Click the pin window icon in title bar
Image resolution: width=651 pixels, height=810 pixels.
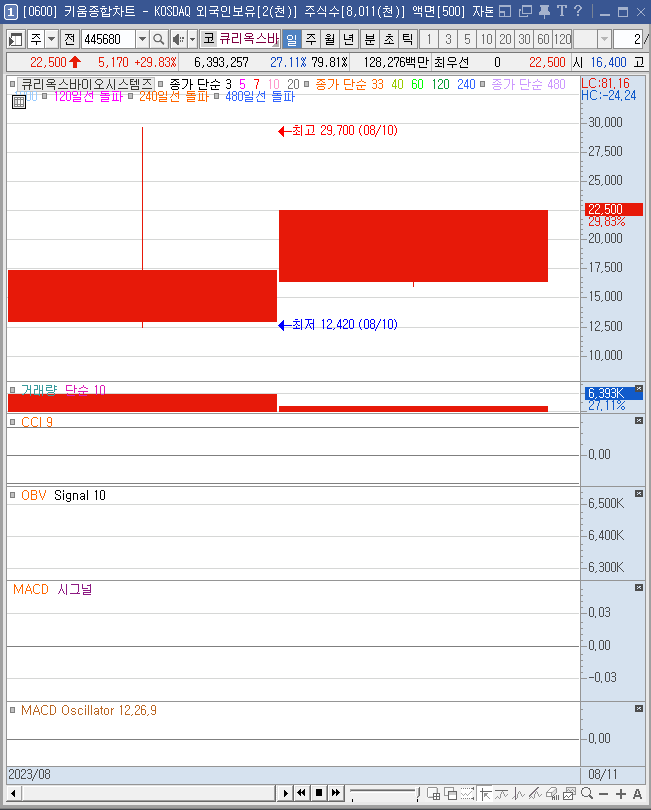pos(544,11)
